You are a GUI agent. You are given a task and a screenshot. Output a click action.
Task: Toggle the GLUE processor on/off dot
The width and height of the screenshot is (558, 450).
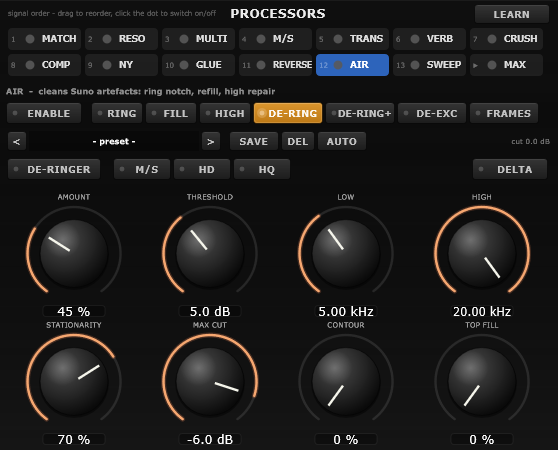[184, 65]
